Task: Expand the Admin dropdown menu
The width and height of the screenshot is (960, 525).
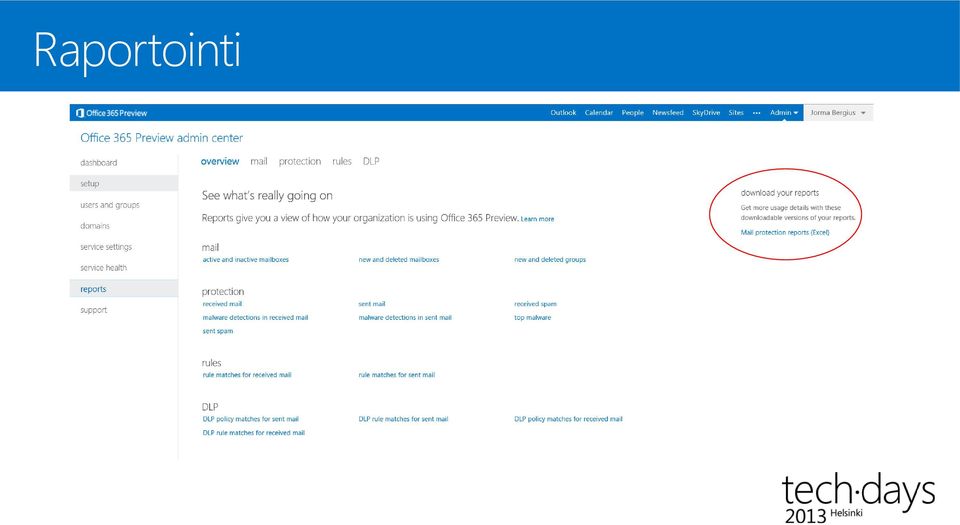Action: [784, 113]
